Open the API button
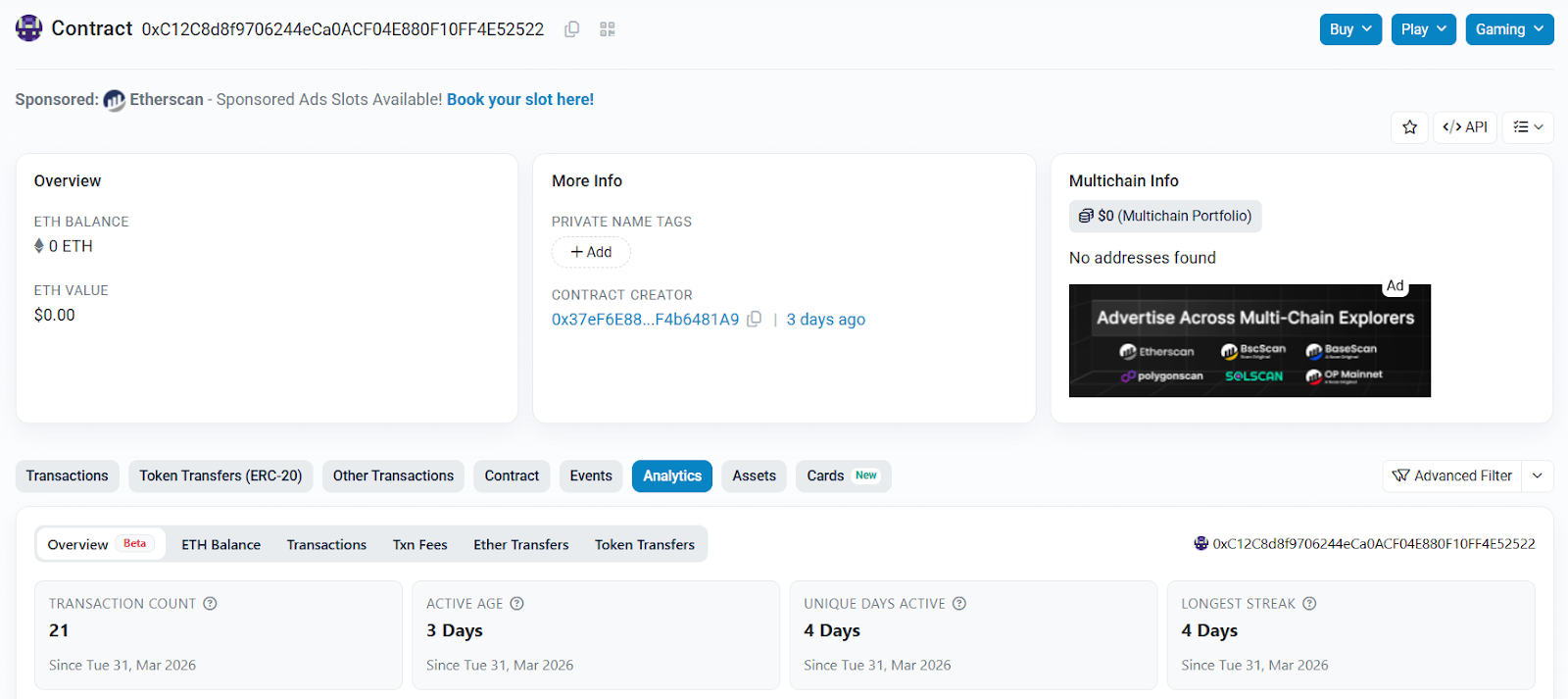 [x=1464, y=127]
